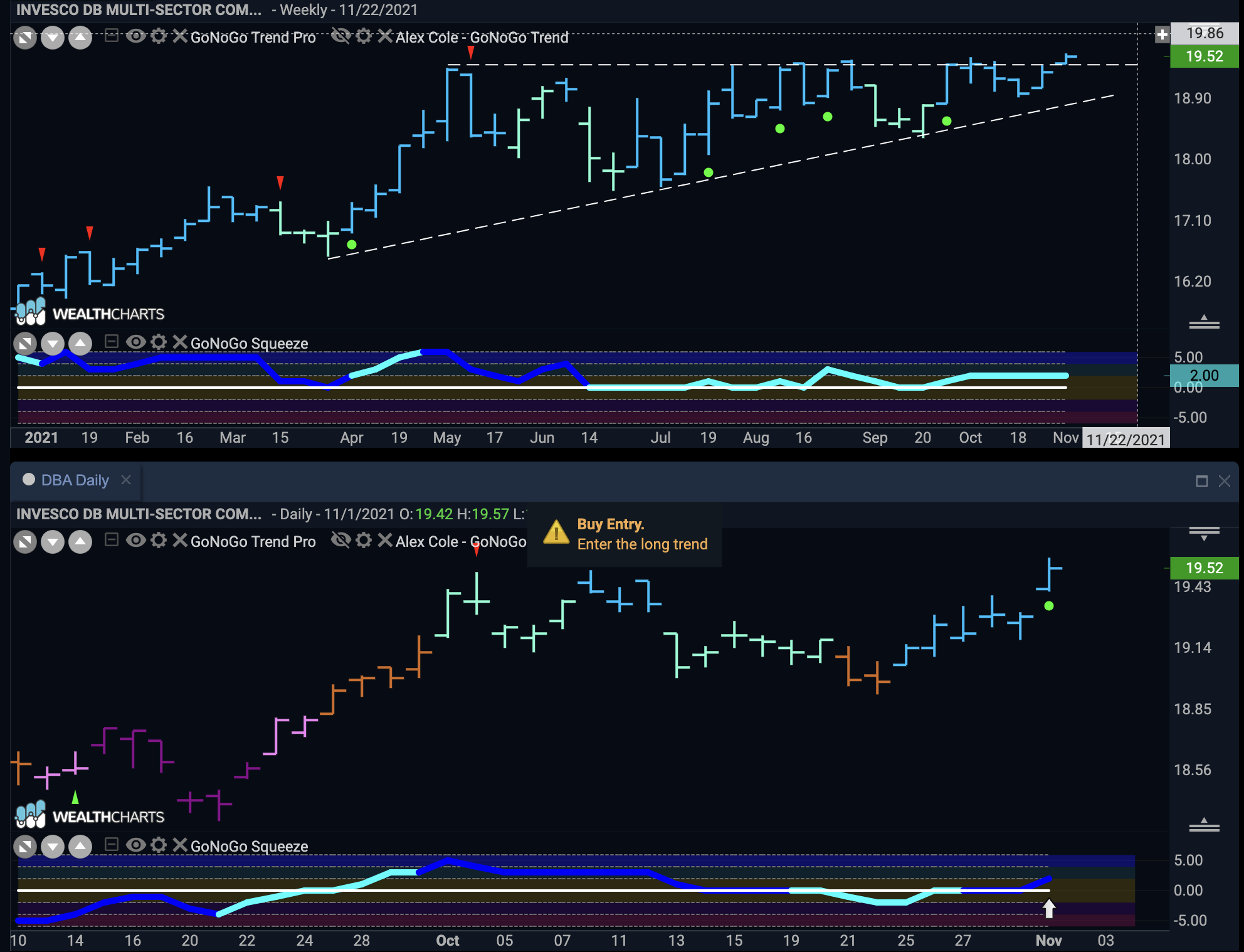1244x952 pixels.
Task: Close the DBA Daily tab
Action: coord(126,480)
